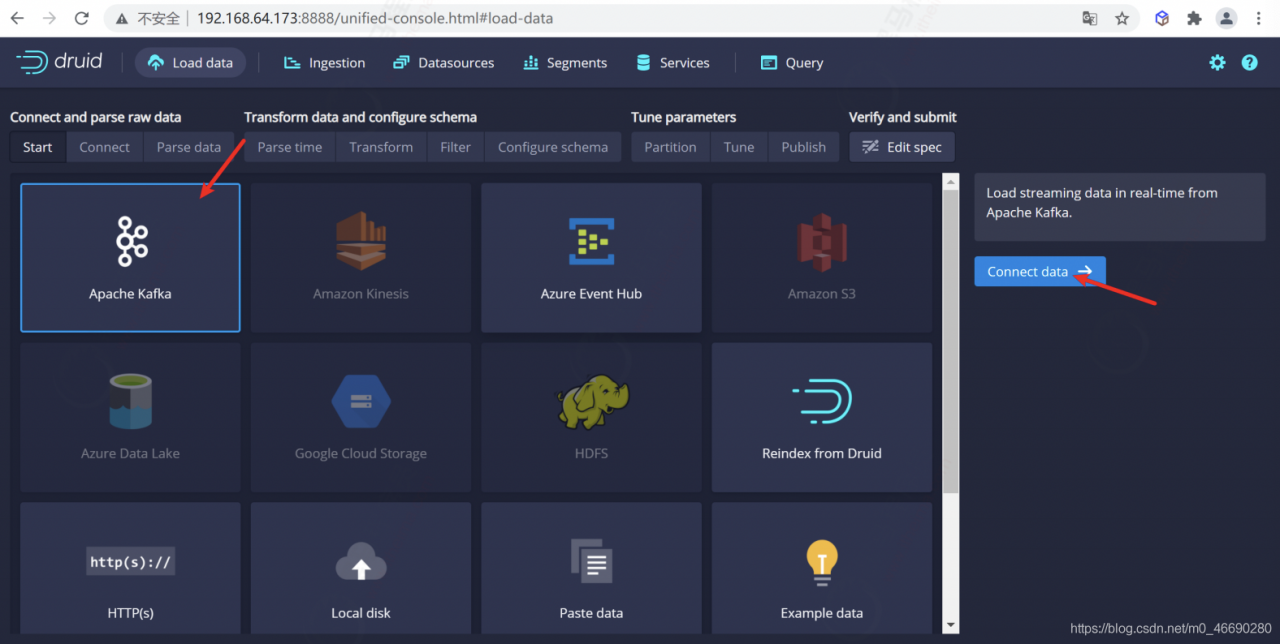Click the not-secure warning icon
The height and width of the screenshot is (644, 1280).
pyautogui.click(x=122, y=18)
